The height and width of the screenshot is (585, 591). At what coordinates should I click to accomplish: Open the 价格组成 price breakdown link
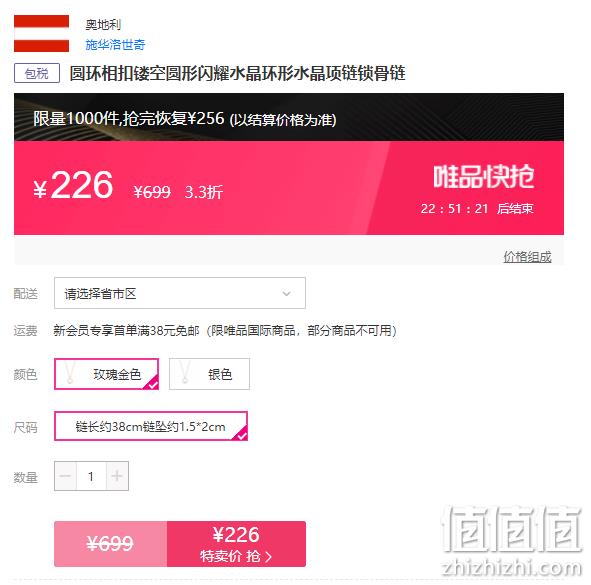527,257
